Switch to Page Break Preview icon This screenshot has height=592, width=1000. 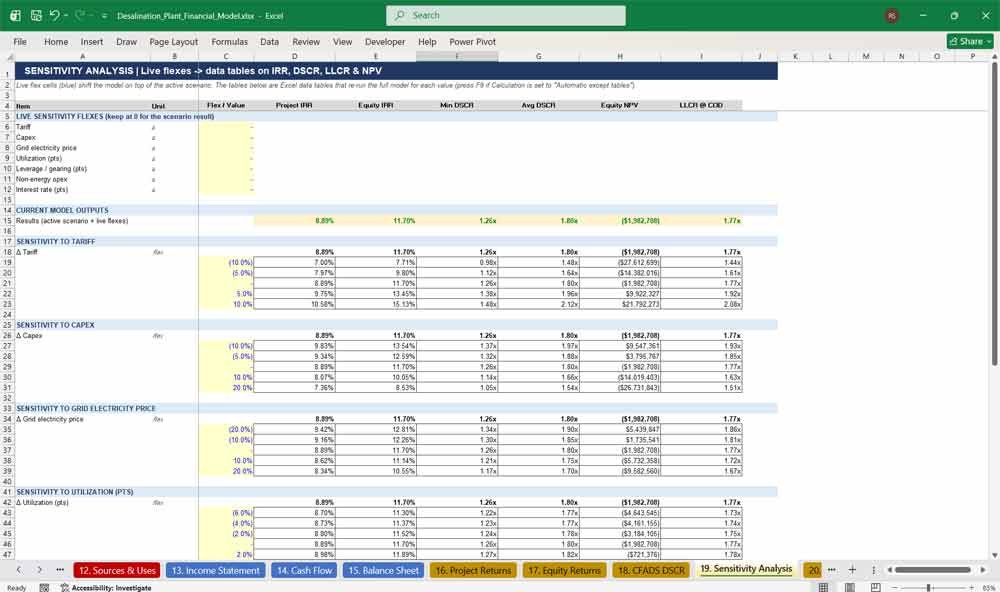coord(876,587)
